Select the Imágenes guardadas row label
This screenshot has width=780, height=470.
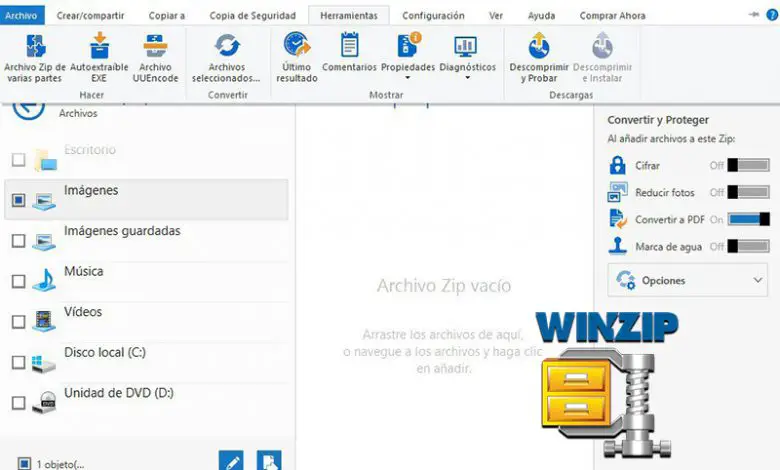(x=122, y=230)
